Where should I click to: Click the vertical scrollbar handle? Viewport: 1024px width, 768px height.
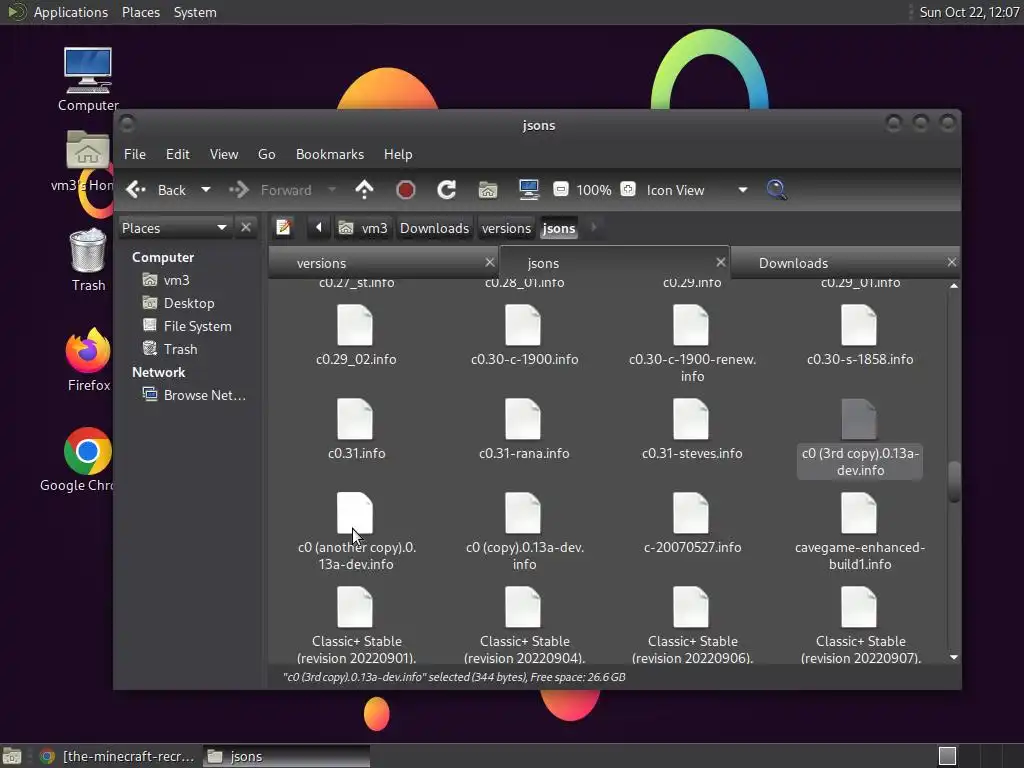coord(954,481)
